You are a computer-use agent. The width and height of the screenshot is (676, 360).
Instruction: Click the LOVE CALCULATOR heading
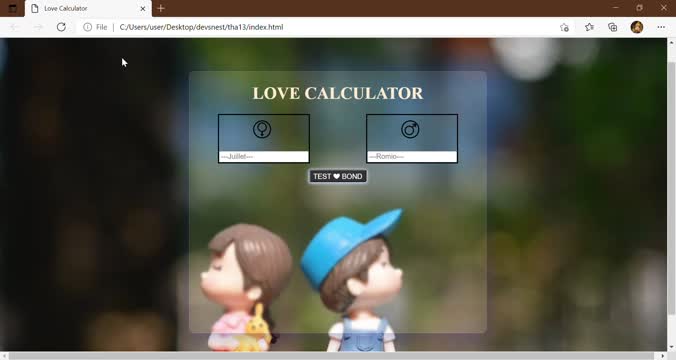pos(338,93)
